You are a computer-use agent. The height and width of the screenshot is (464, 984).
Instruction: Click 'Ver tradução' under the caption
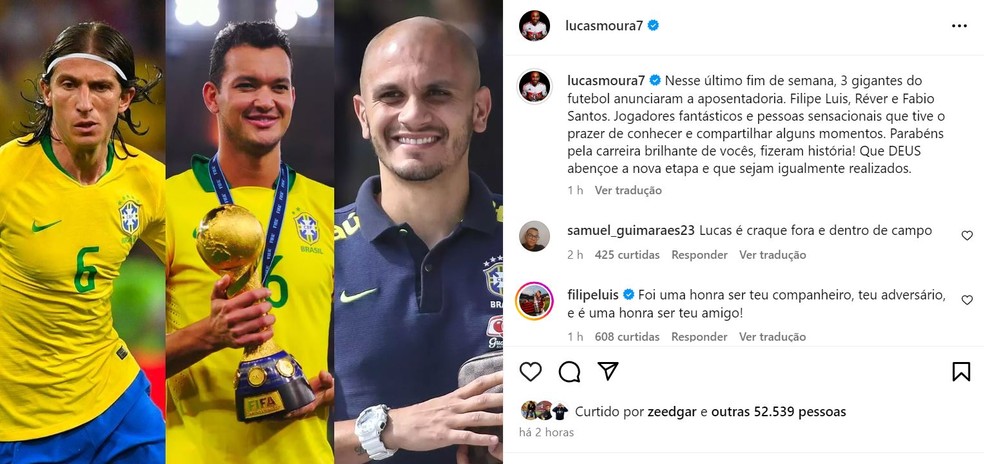click(x=628, y=190)
